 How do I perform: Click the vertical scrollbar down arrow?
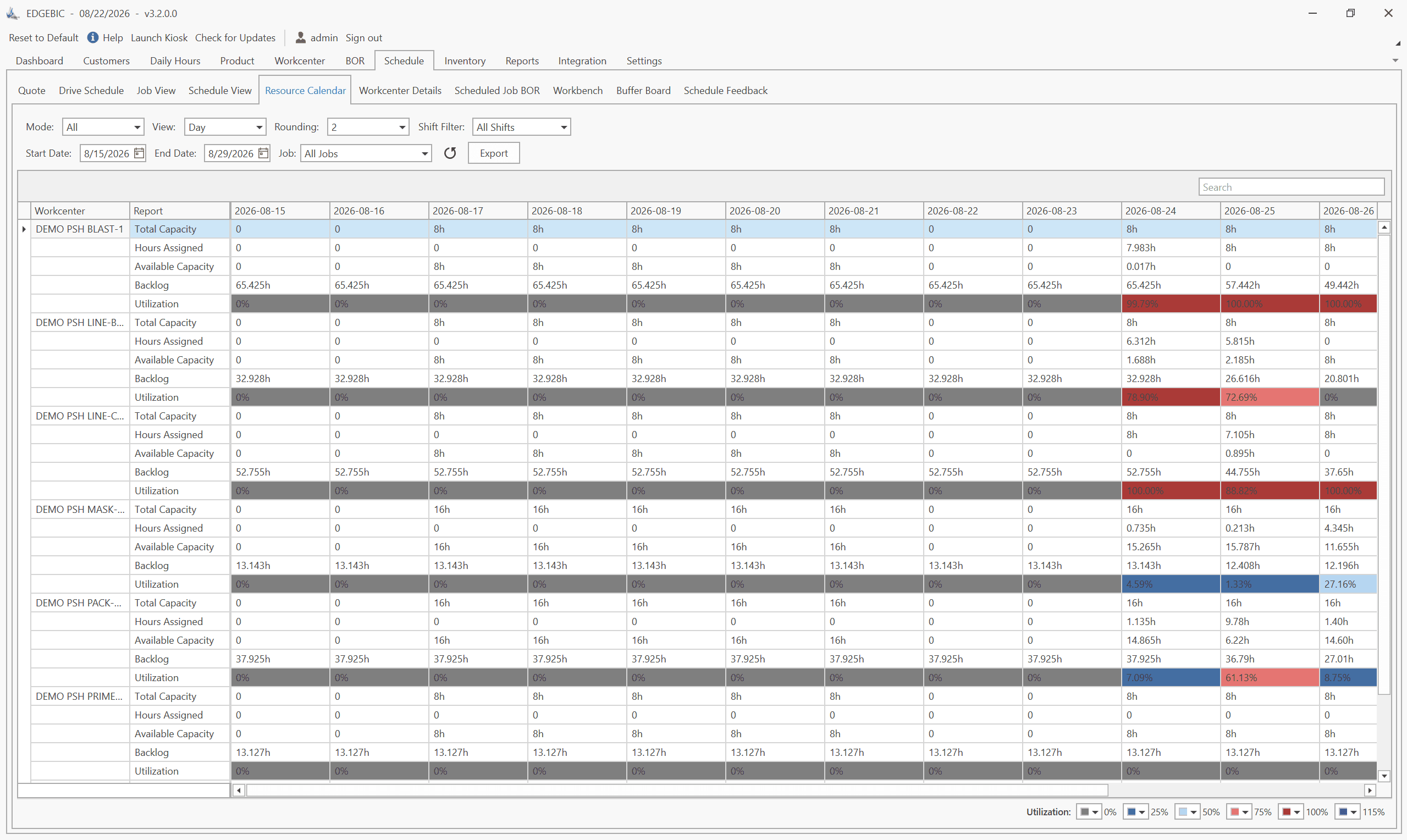point(1384,776)
